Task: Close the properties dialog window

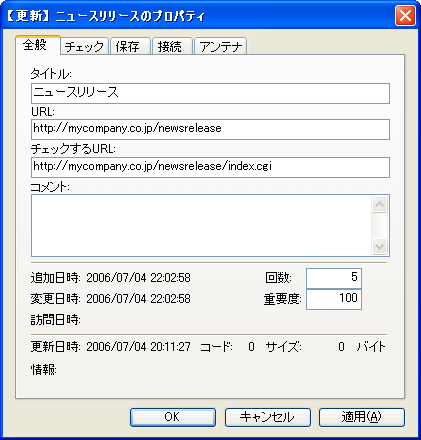Action: tap(405, 16)
